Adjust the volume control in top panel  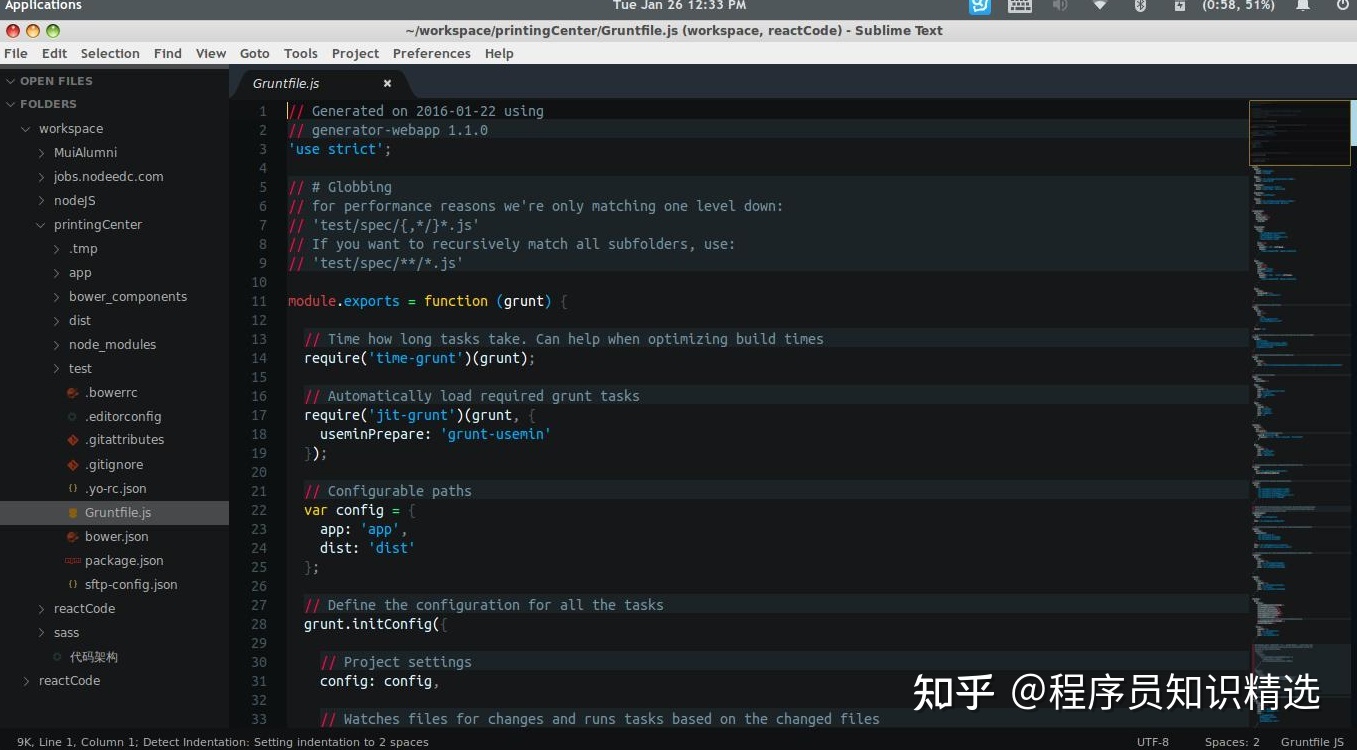(x=1060, y=6)
